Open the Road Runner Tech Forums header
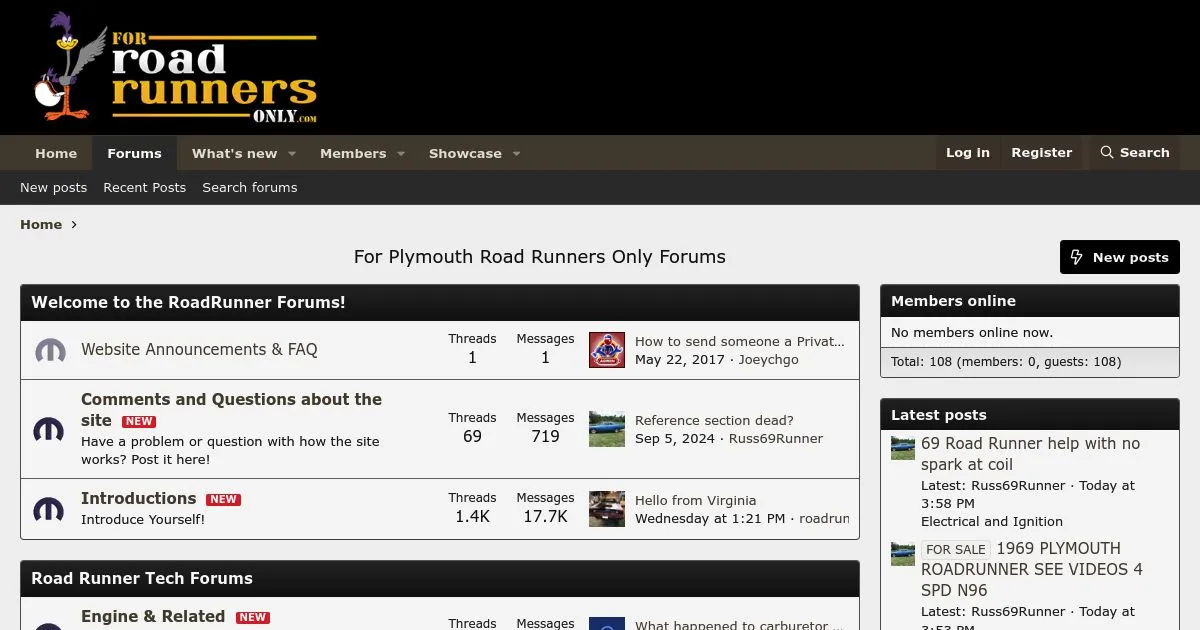 (x=142, y=578)
